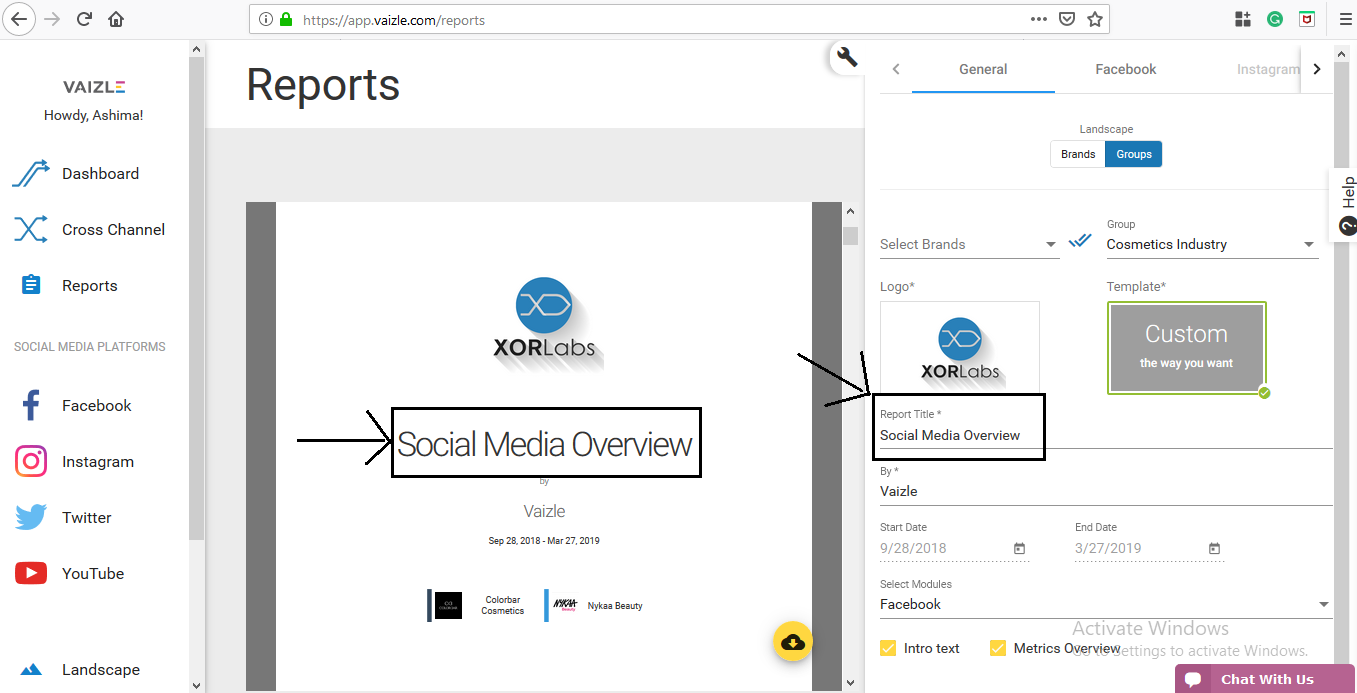The width and height of the screenshot is (1357, 693).
Task: Click the XORLabs logo upload box
Action: [x=960, y=347]
